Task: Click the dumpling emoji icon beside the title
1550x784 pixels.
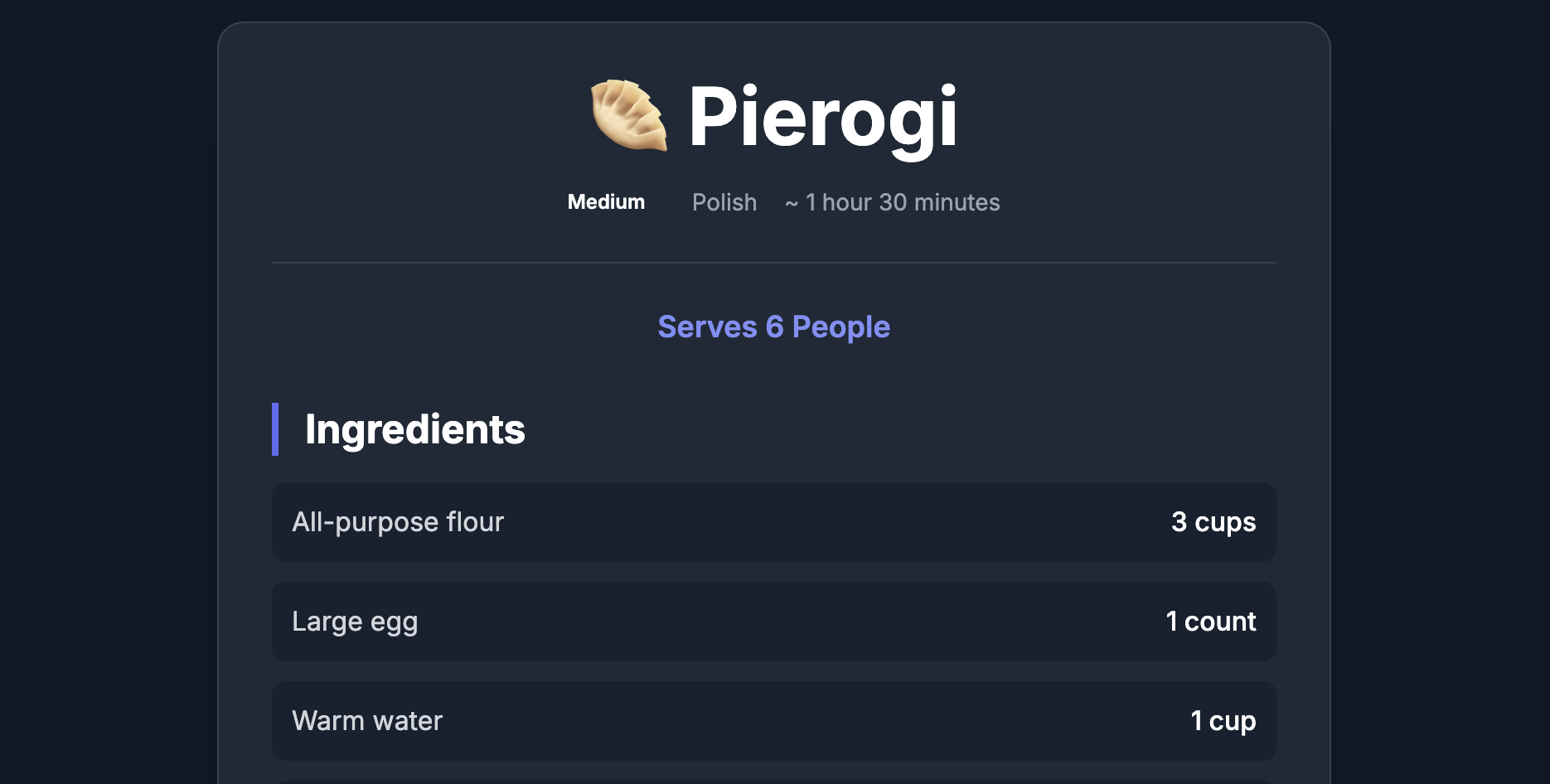Action: click(x=629, y=115)
